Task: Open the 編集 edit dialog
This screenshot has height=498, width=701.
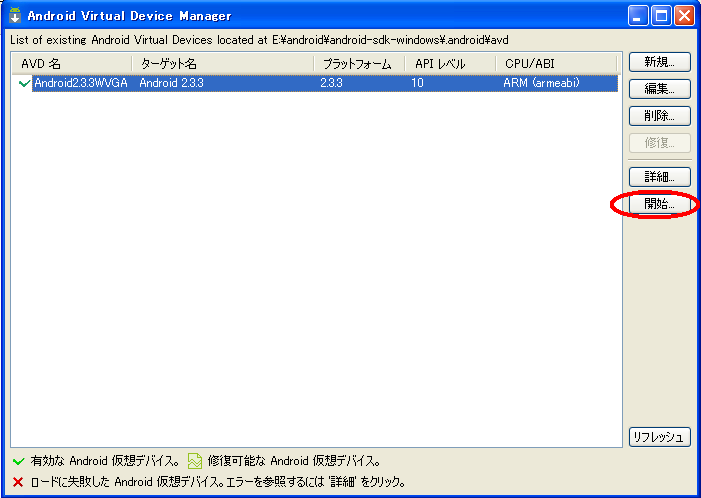Action: (x=659, y=89)
